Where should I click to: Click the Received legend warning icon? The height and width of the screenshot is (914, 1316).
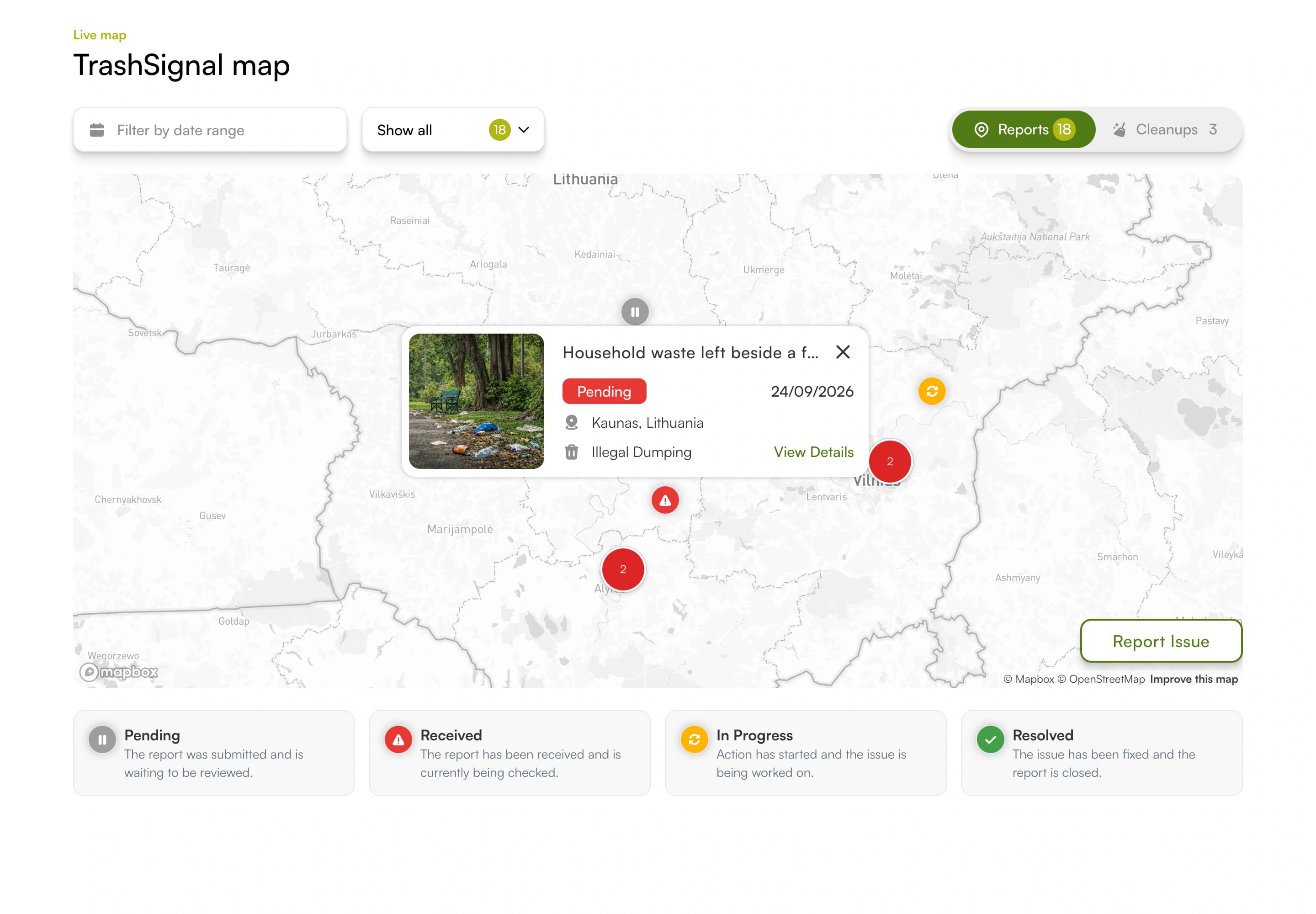(x=398, y=739)
